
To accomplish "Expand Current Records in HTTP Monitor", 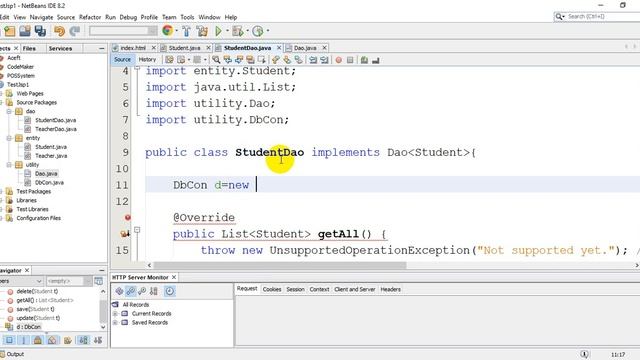I will click(116, 313).
